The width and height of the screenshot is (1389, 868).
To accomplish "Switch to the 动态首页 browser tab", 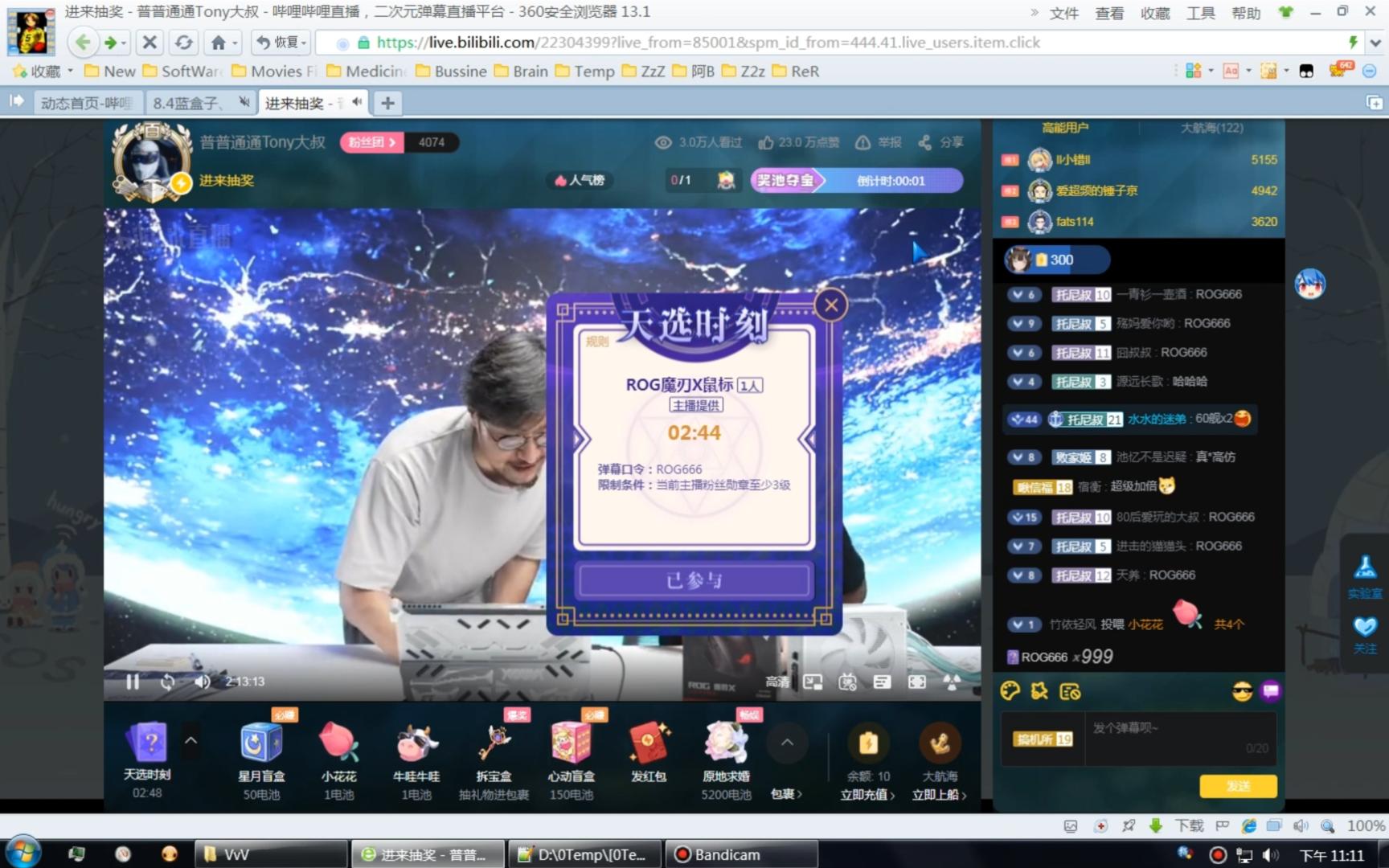I will coord(87,103).
